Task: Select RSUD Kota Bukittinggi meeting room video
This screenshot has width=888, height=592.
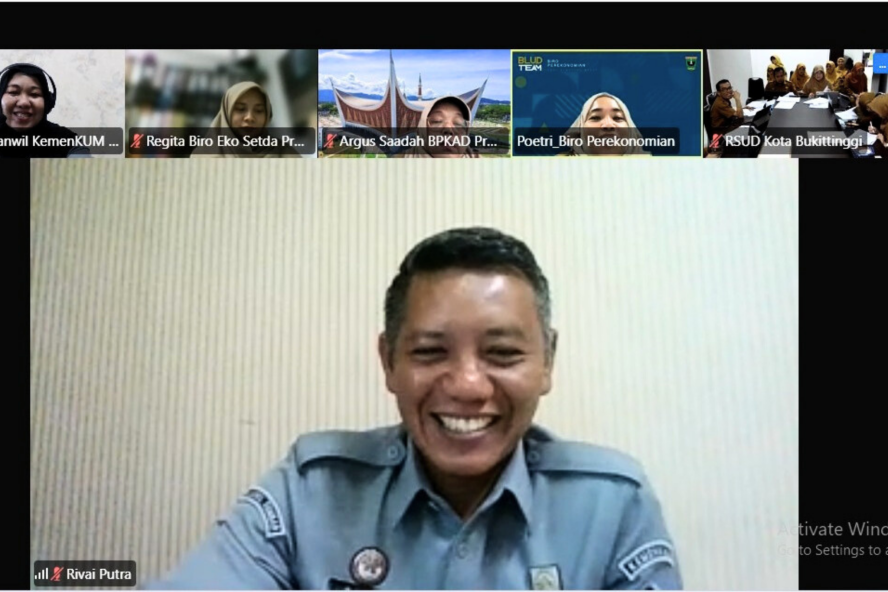Action: (795, 95)
